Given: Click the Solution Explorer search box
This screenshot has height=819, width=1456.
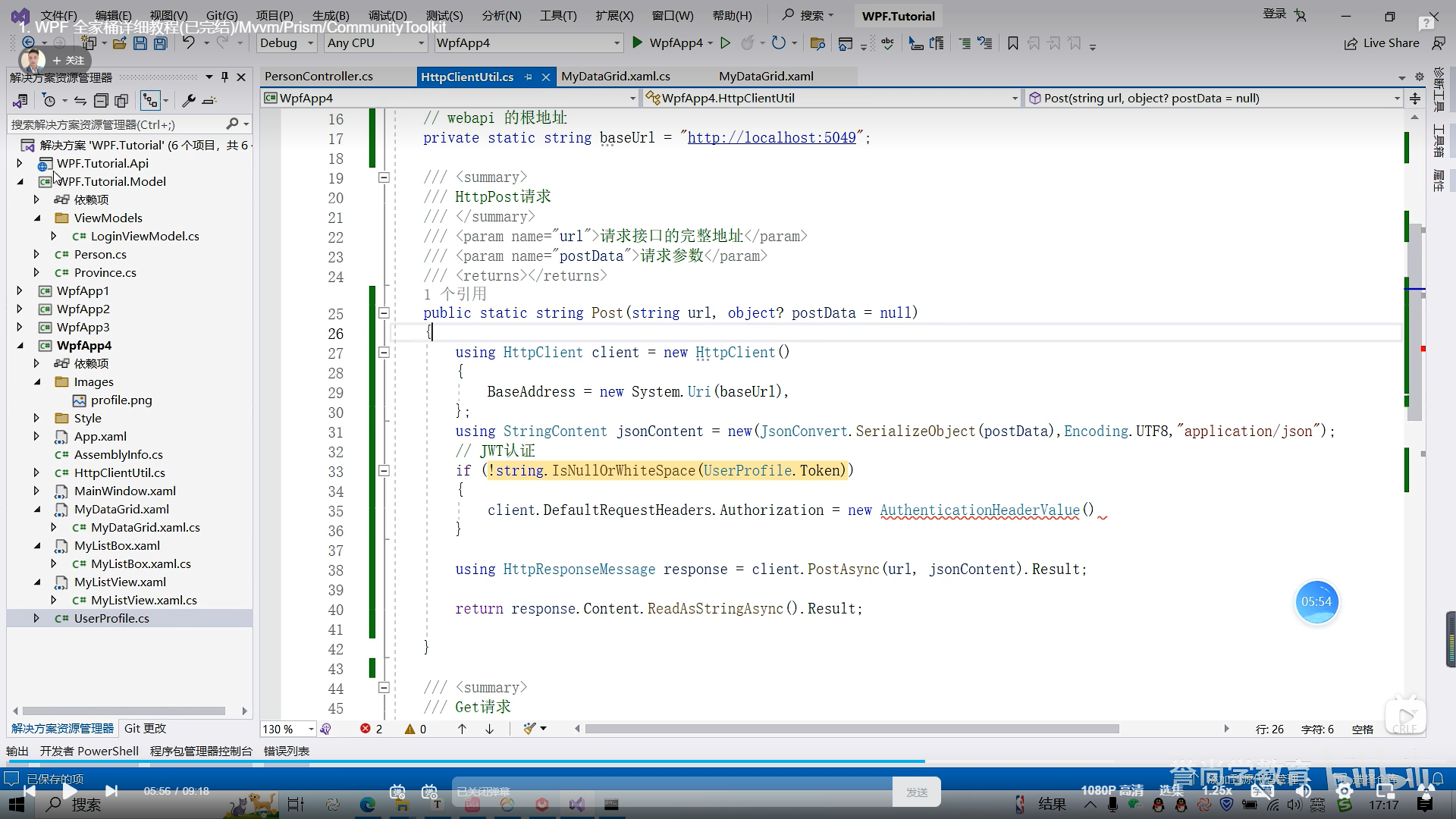Looking at the screenshot, I should [x=114, y=124].
